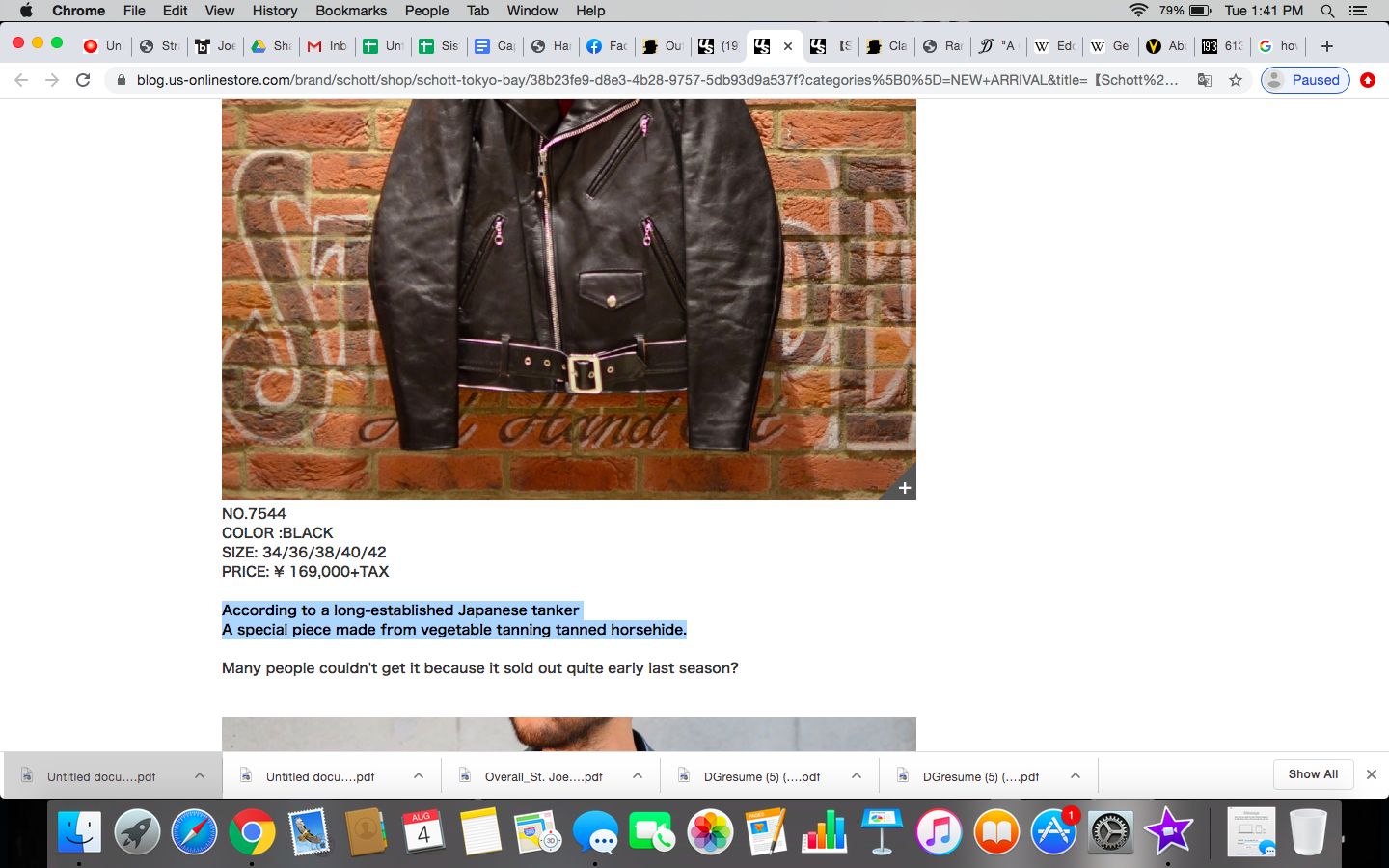Screen dimensions: 1389x868
Task: Open the History menu
Action: click(275, 11)
